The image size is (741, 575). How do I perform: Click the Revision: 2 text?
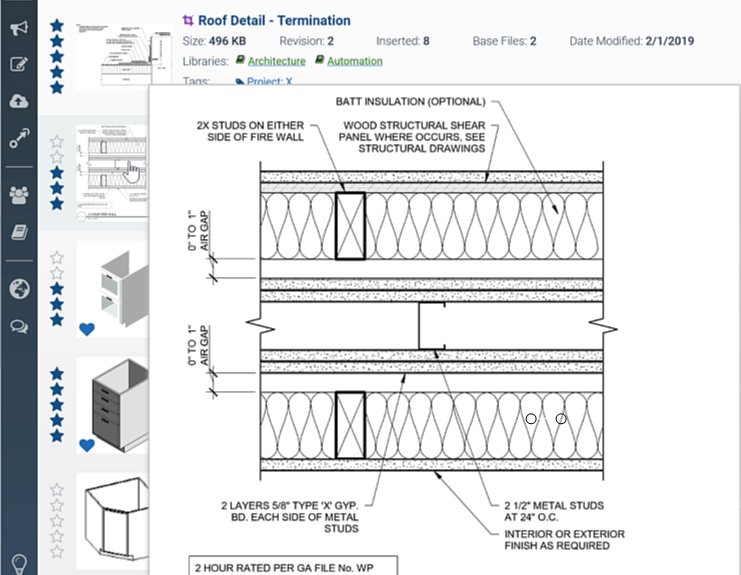[x=306, y=41]
